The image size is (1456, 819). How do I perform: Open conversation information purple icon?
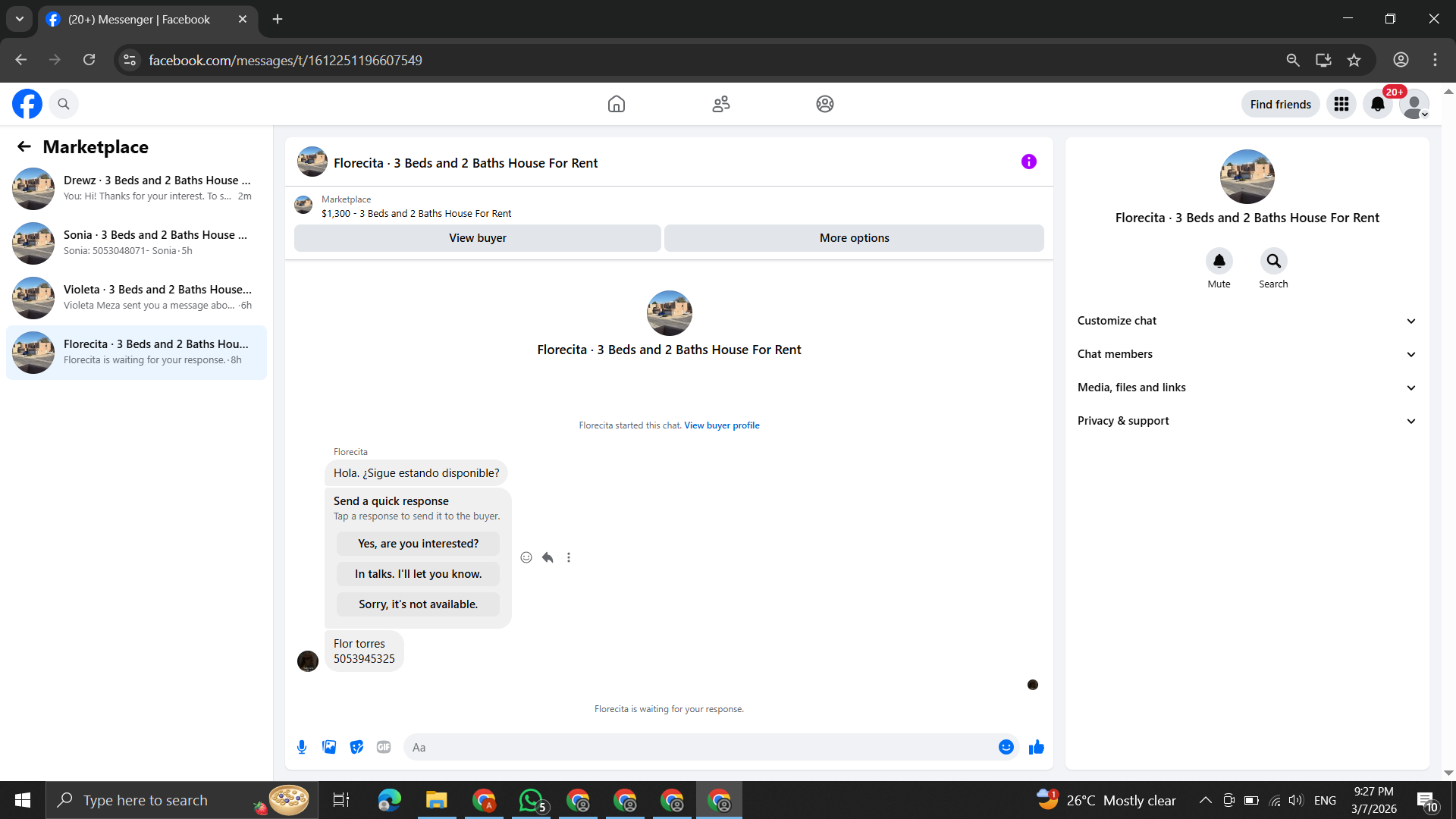coord(1029,162)
